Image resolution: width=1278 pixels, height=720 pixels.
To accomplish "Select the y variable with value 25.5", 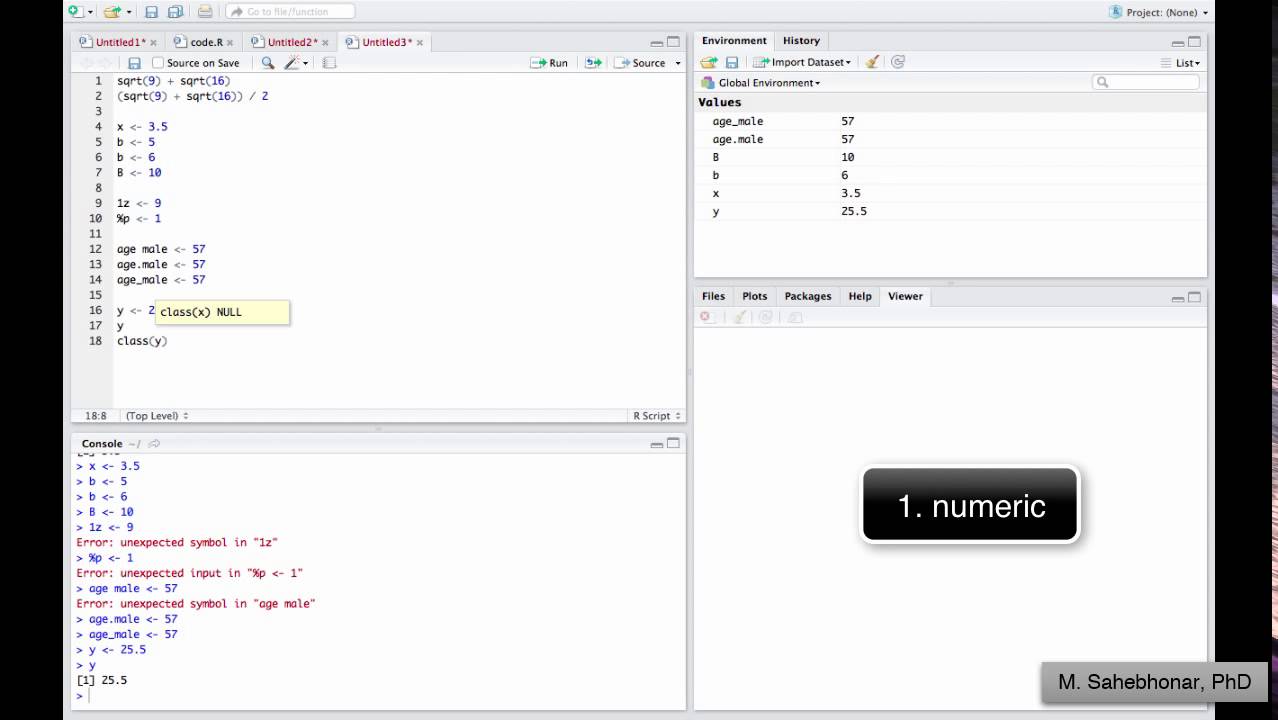I will click(x=950, y=211).
